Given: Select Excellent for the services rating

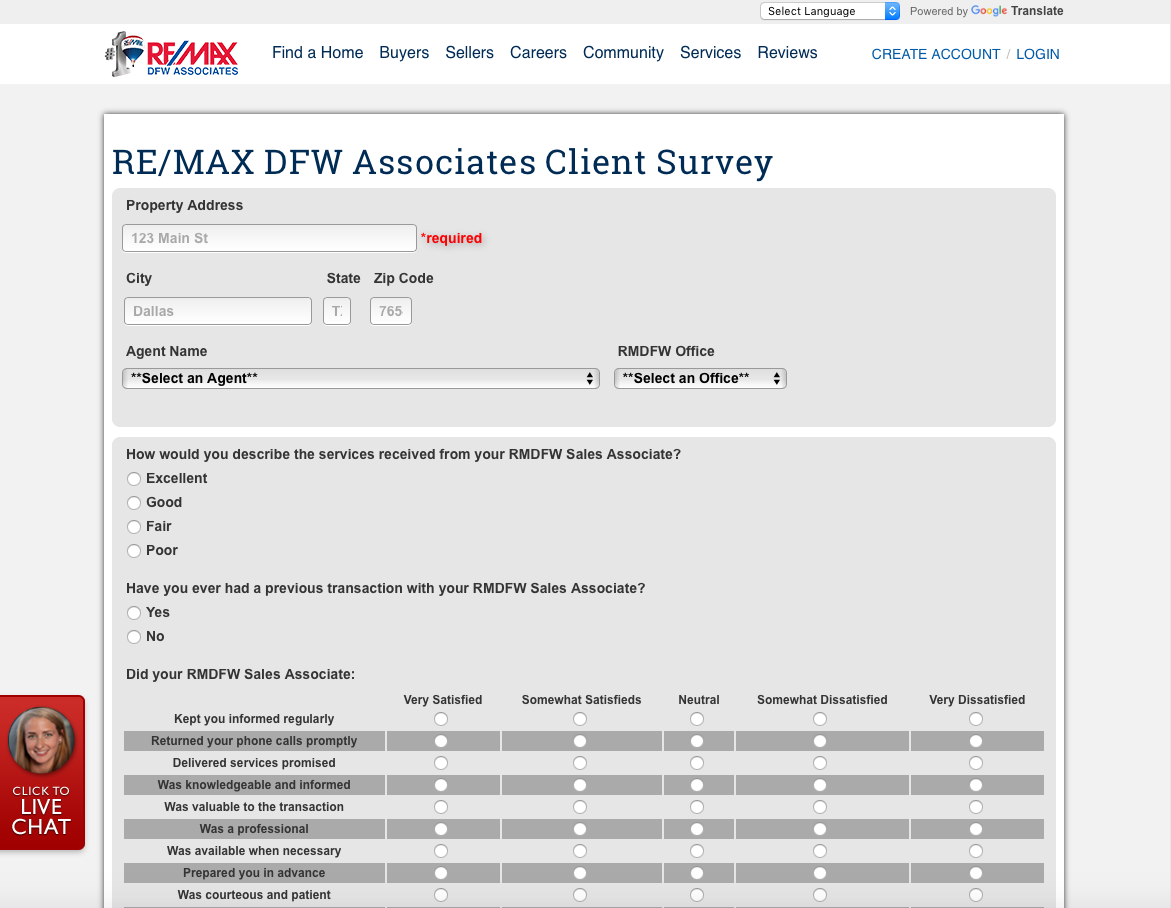Looking at the screenshot, I should (x=134, y=478).
